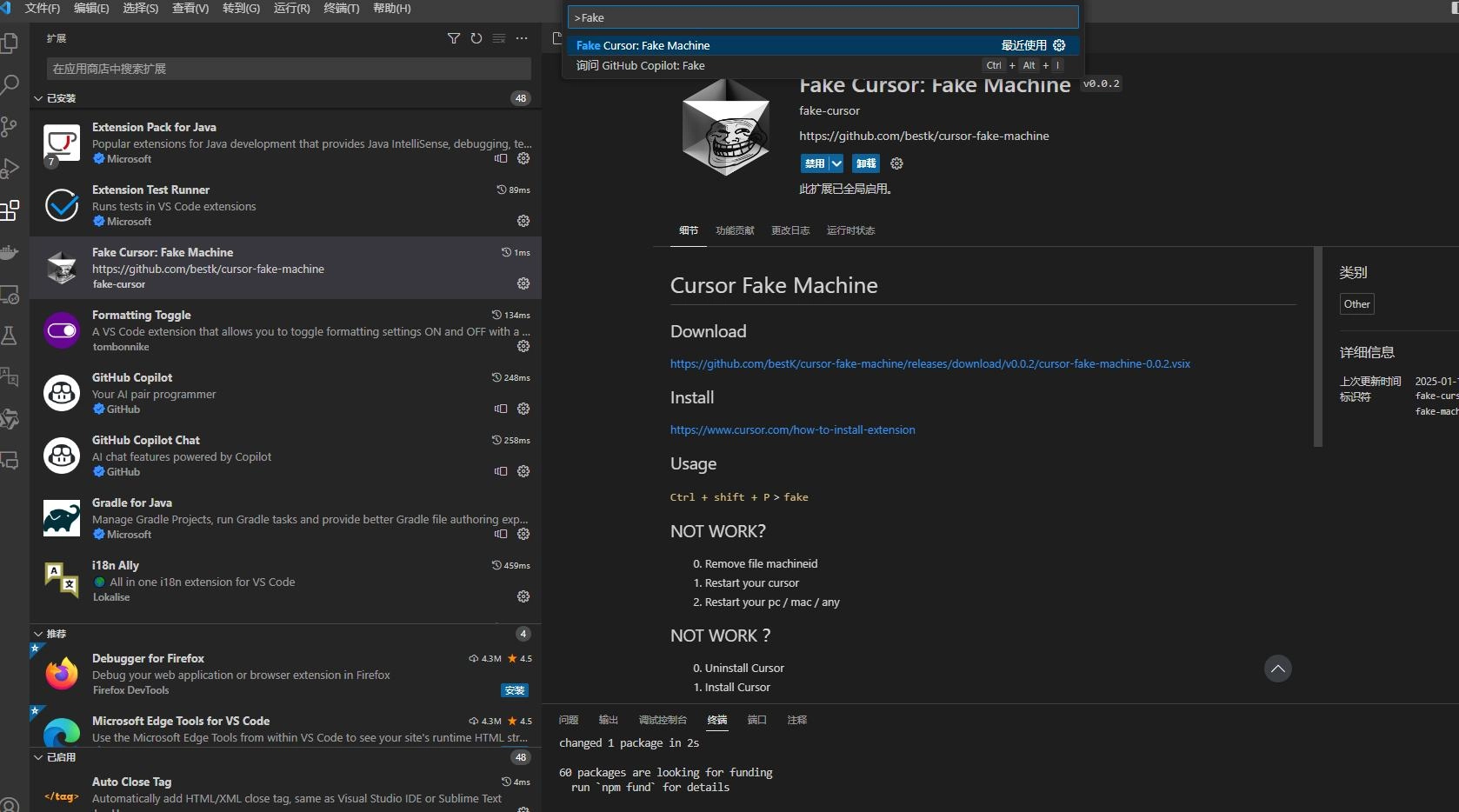Open the 终端(T) menu
This screenshot has height=812, width=1459.
[341, 8]
